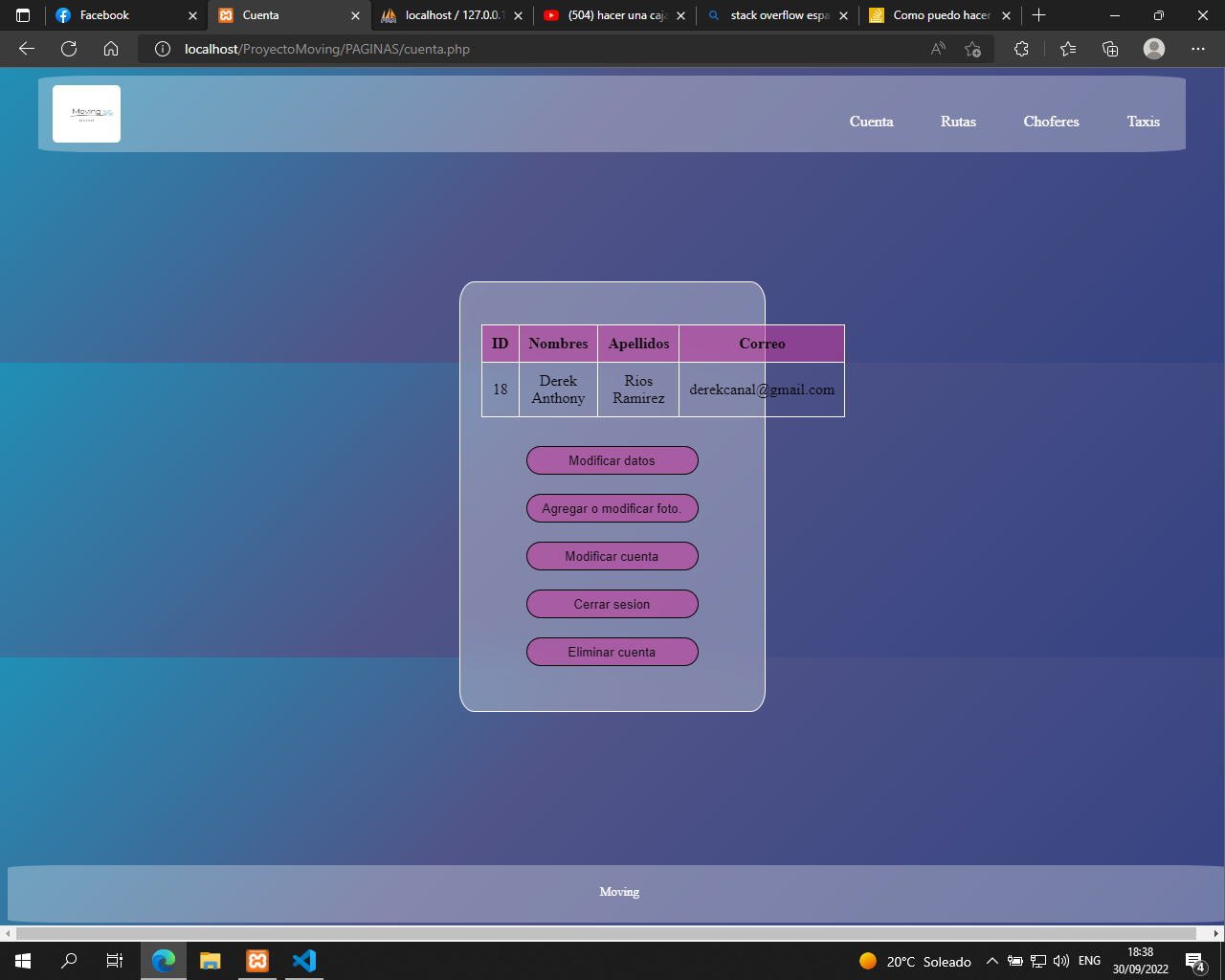Viewport: 1225px width, 980px height.
Task: Switch to Microsoft Edge on taskbar
Action: coord(164,961)
